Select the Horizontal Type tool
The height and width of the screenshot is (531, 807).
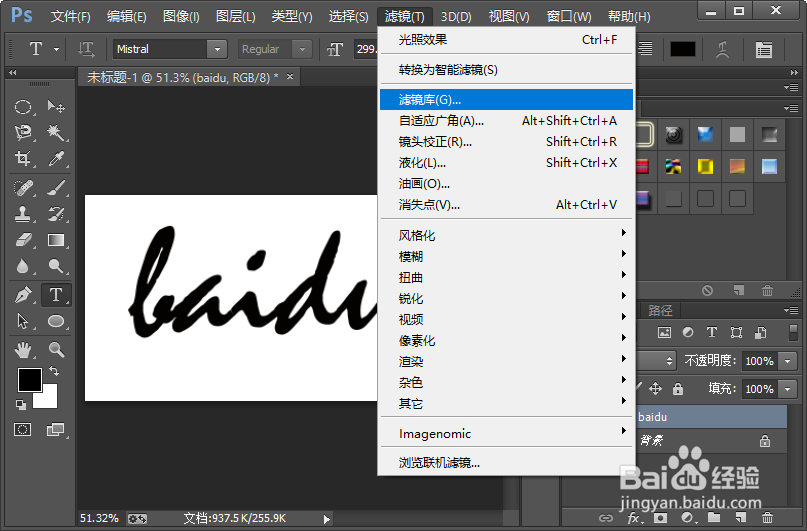[x=56, y=295]
